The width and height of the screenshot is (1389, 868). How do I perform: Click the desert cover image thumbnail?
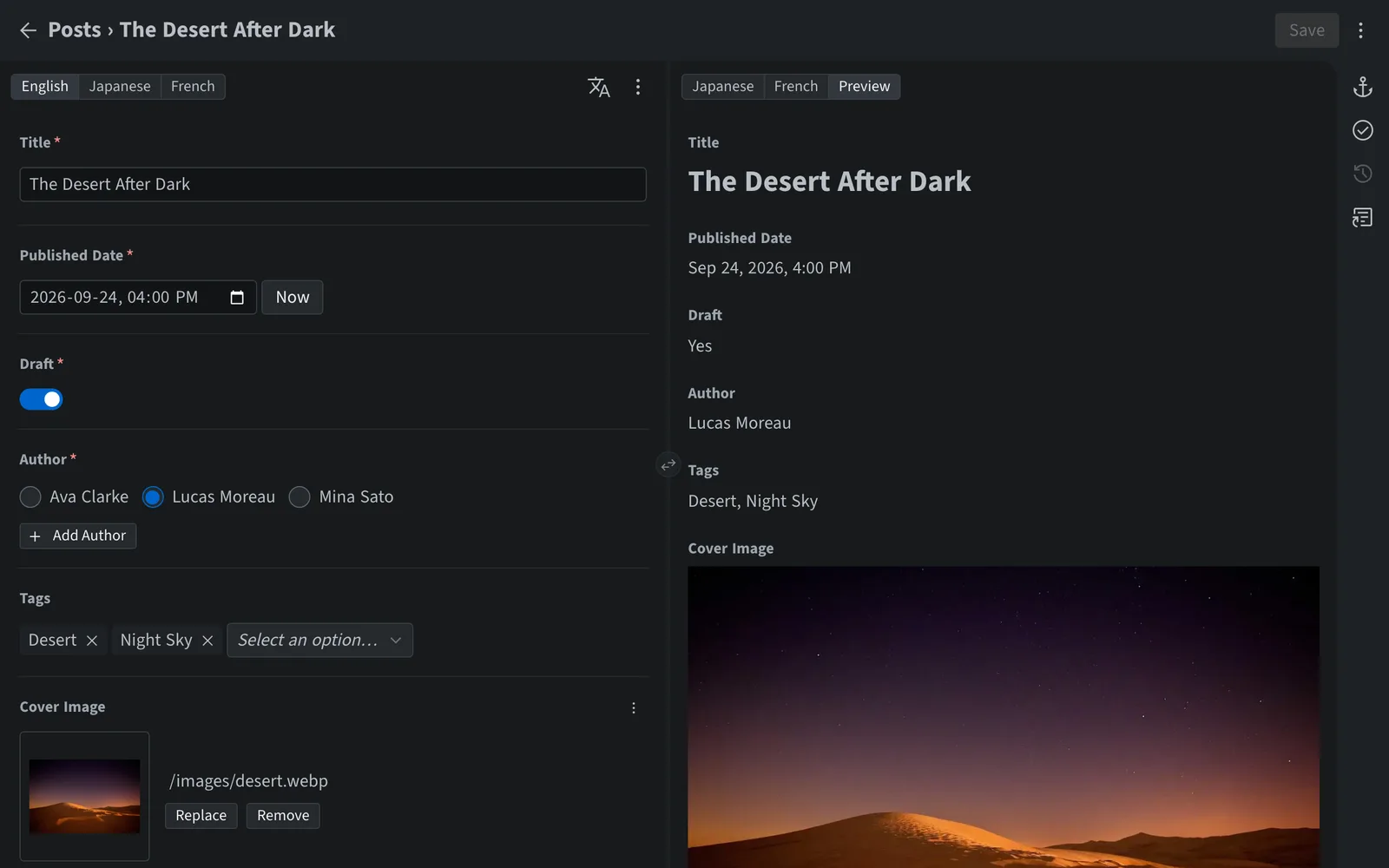click(84, 797)
